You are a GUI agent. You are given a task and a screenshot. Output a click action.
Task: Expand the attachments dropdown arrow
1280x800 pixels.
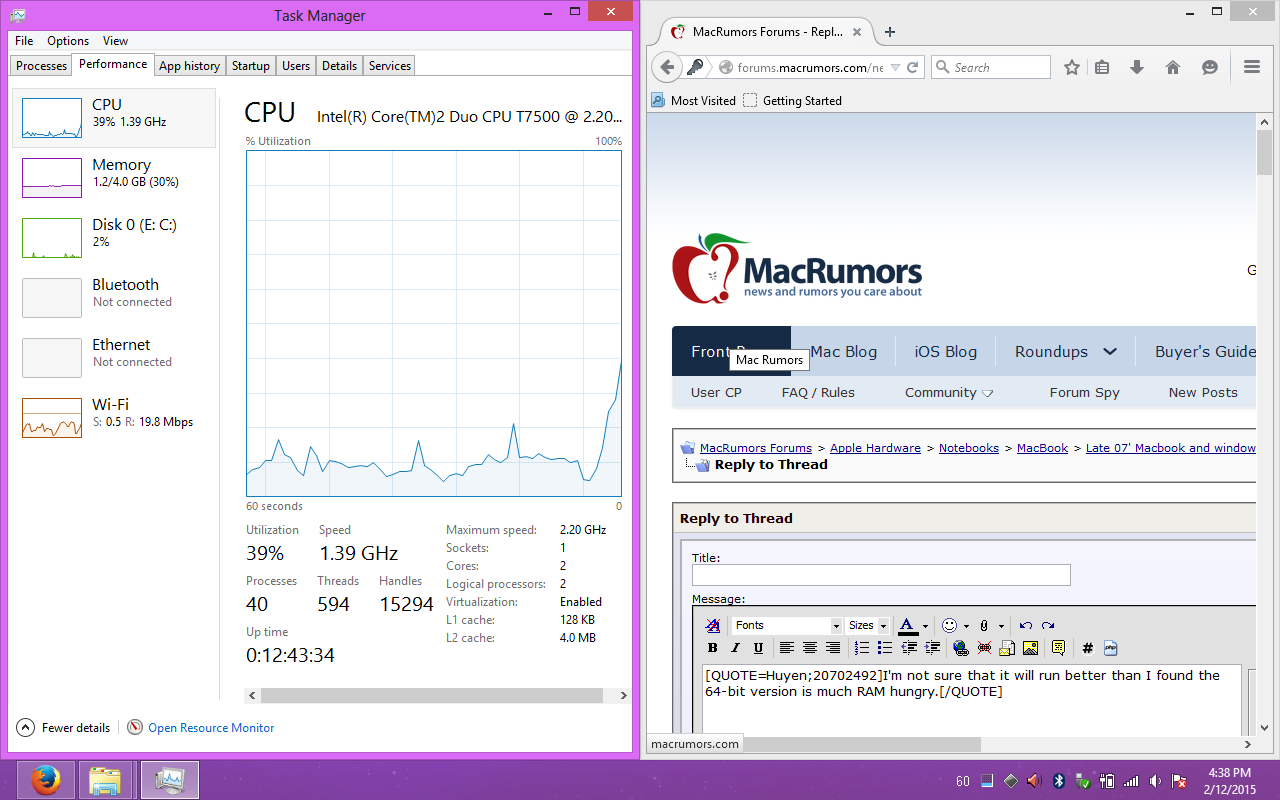click(x=1001, y=626)
